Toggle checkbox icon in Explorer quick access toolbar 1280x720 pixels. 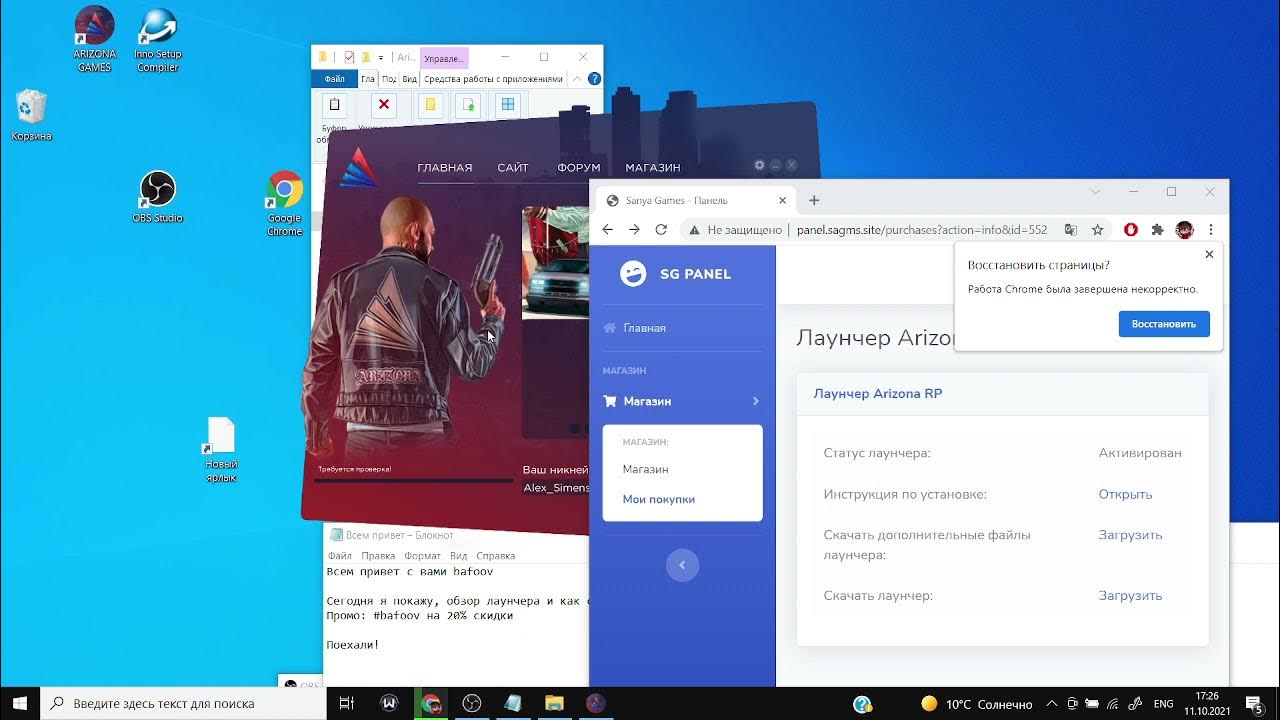349,57
